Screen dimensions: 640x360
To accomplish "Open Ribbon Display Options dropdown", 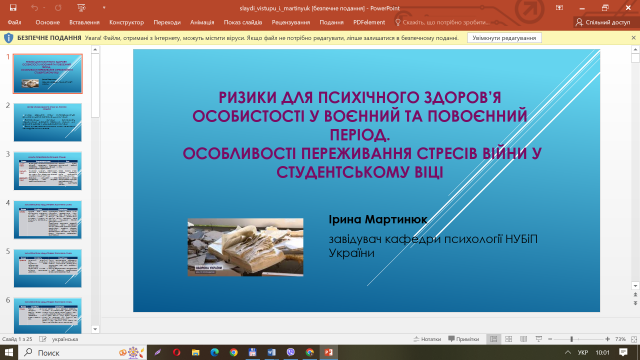I will pos(559,8).
